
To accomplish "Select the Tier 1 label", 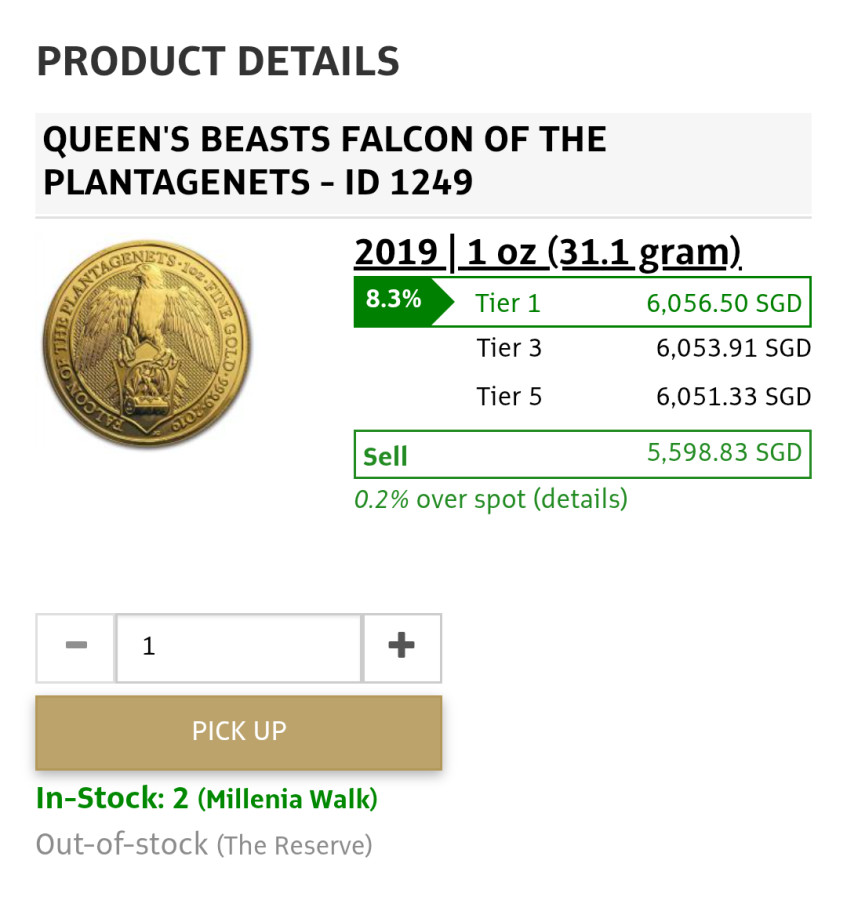I will 509,303.
